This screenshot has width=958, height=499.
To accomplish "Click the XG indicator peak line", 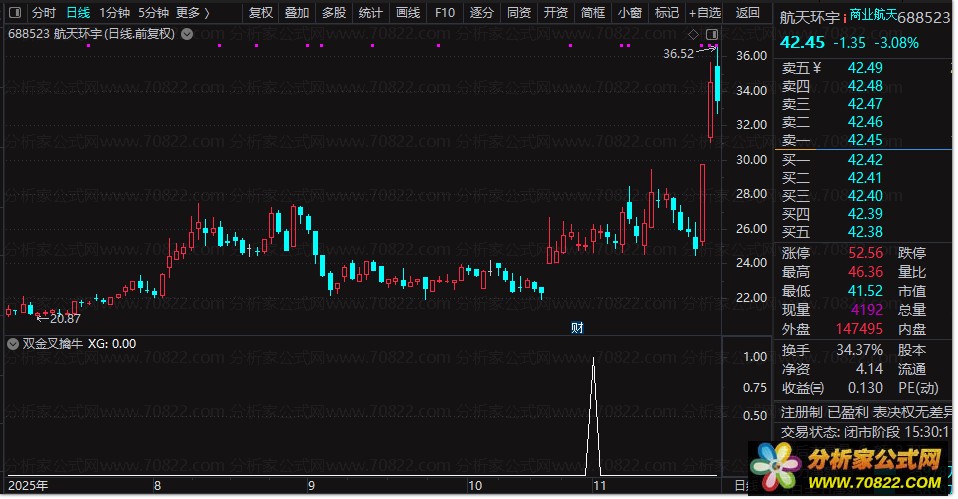I will click(593, 415).
